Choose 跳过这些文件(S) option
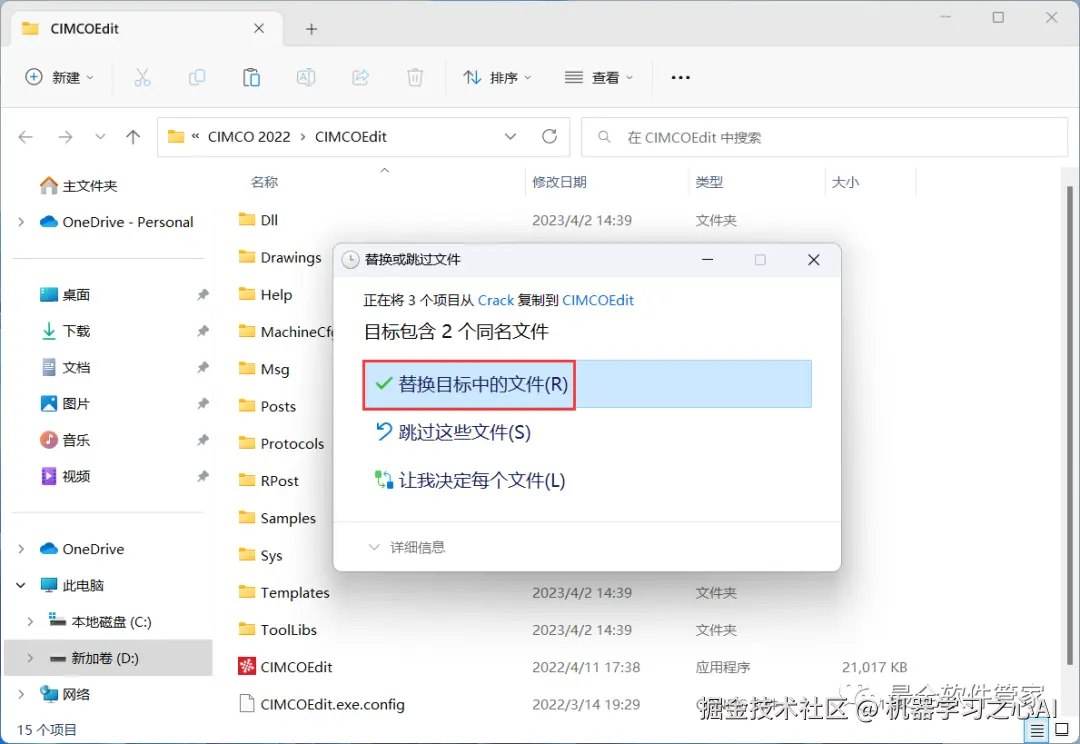1080x744 pixels. [x=453, y=433]
